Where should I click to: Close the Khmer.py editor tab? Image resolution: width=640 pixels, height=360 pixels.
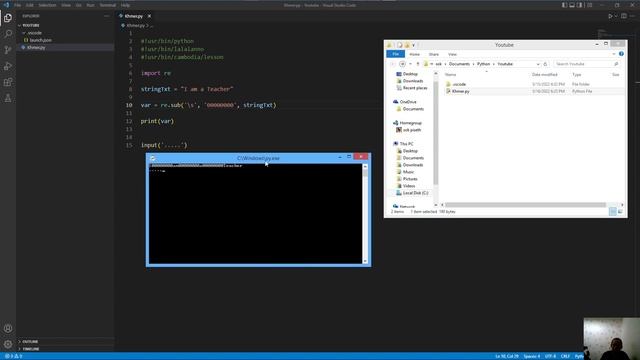(x=149, y=16)
